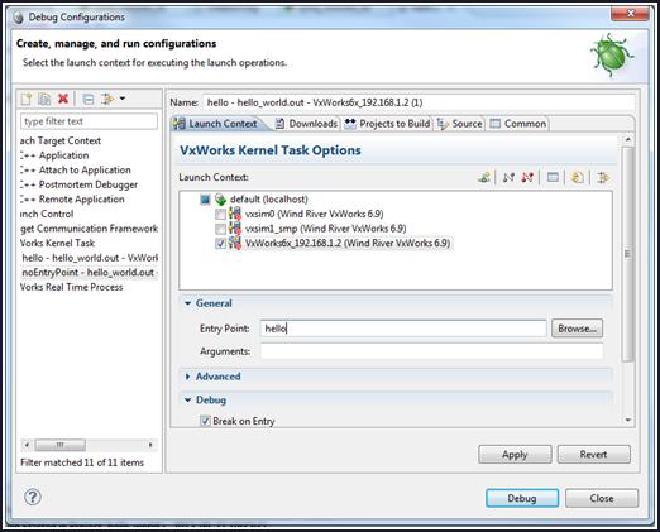Click the help question mark icon
Screen dimensions: 660x532
pos(32,497)
